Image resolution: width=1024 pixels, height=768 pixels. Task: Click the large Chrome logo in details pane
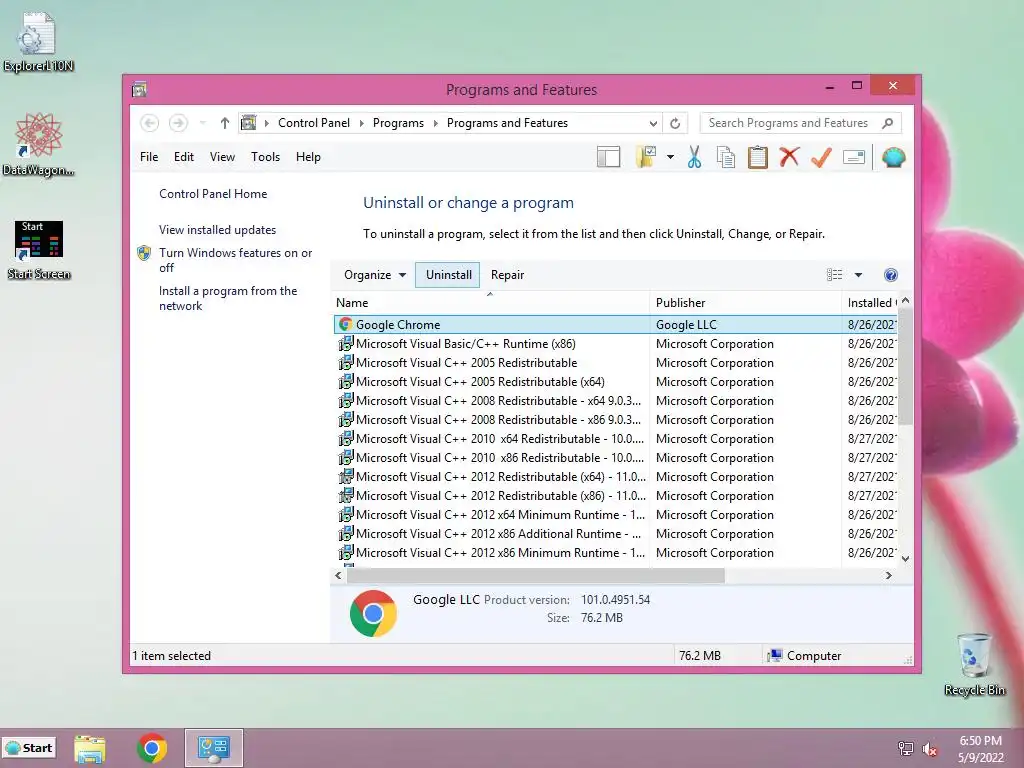pyautogui.click(x=373, y=613)
